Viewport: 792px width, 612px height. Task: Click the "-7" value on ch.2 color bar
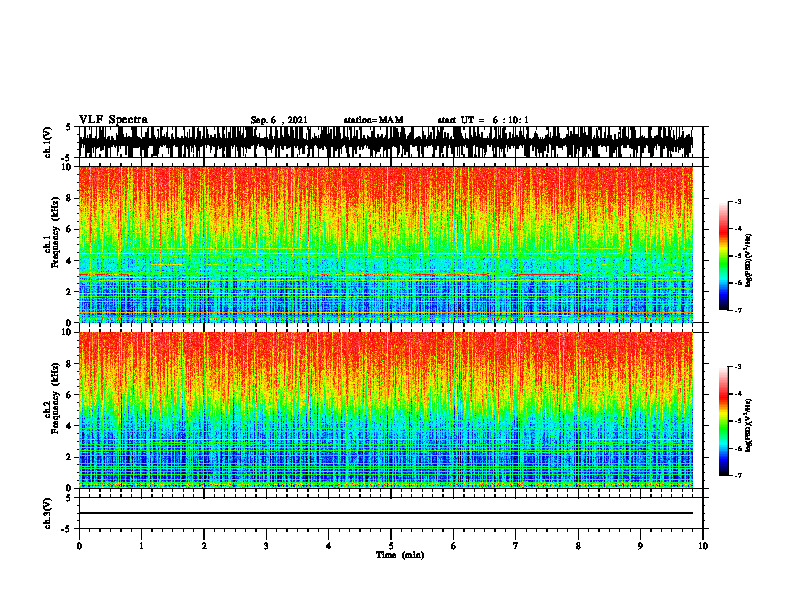pyautogui.click(x=738, y=475)
